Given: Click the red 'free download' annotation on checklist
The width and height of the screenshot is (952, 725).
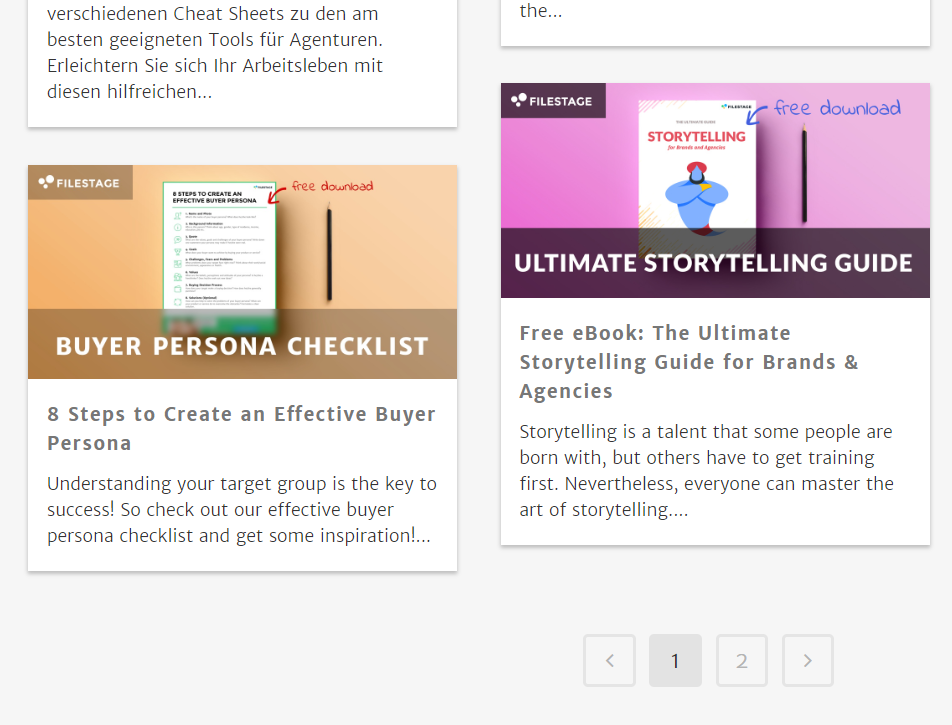Looking at the screenshot, I should [x=332, y=186].
